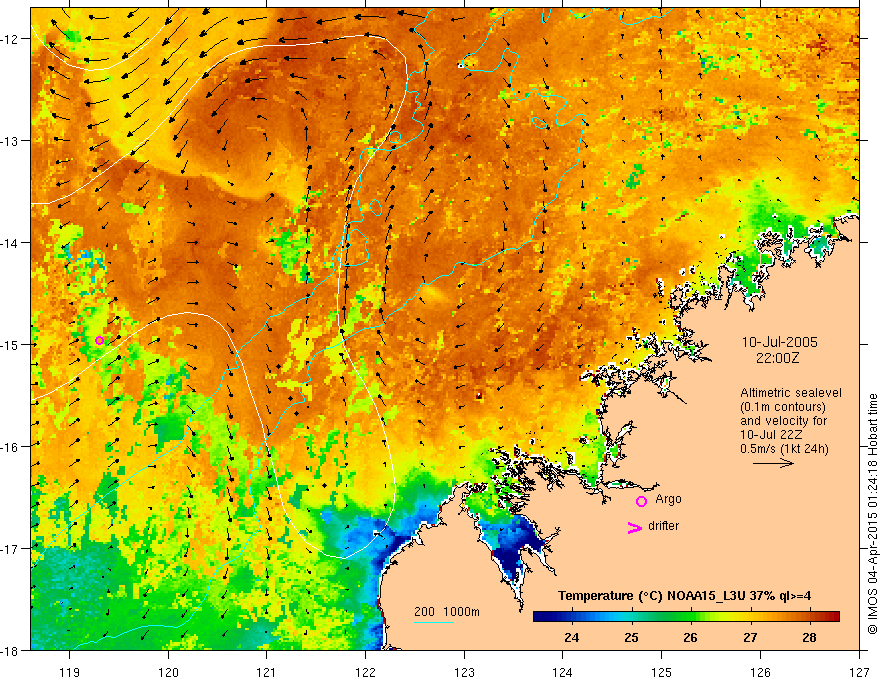Click the color bar label 28
880x680 pixels.
(809, 637)
